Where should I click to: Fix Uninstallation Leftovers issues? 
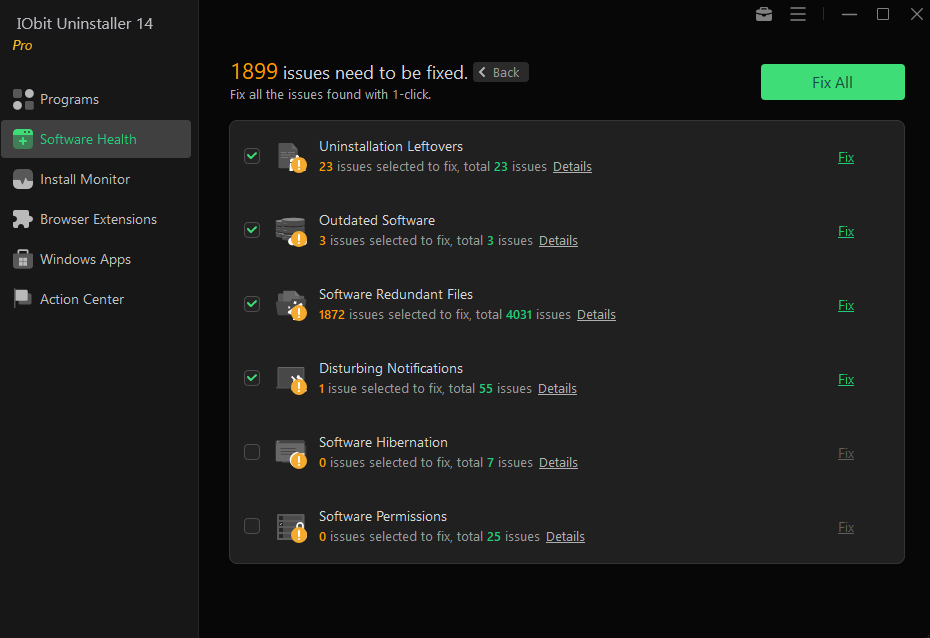pyautogui.click(x=846, y=157)
